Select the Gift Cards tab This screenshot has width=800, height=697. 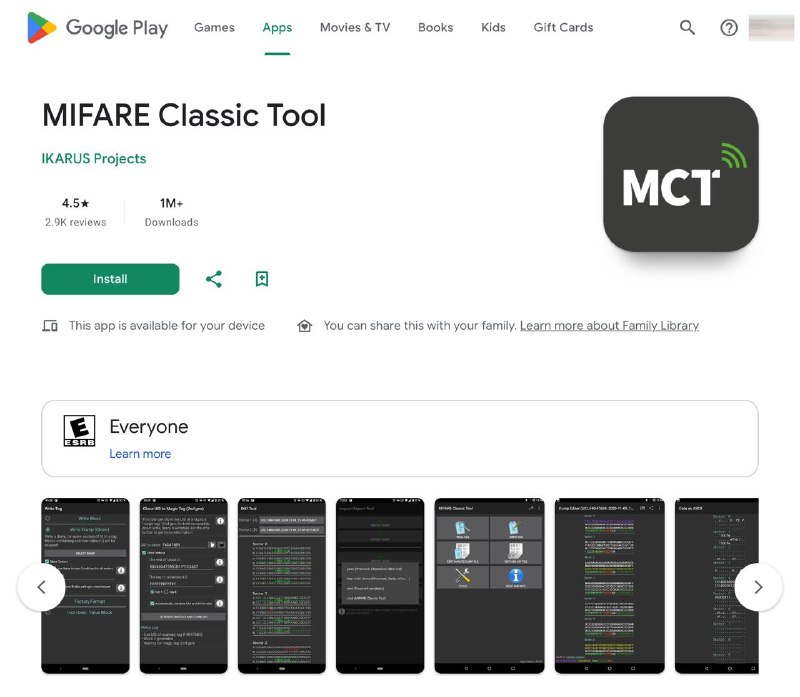point(563,28)
